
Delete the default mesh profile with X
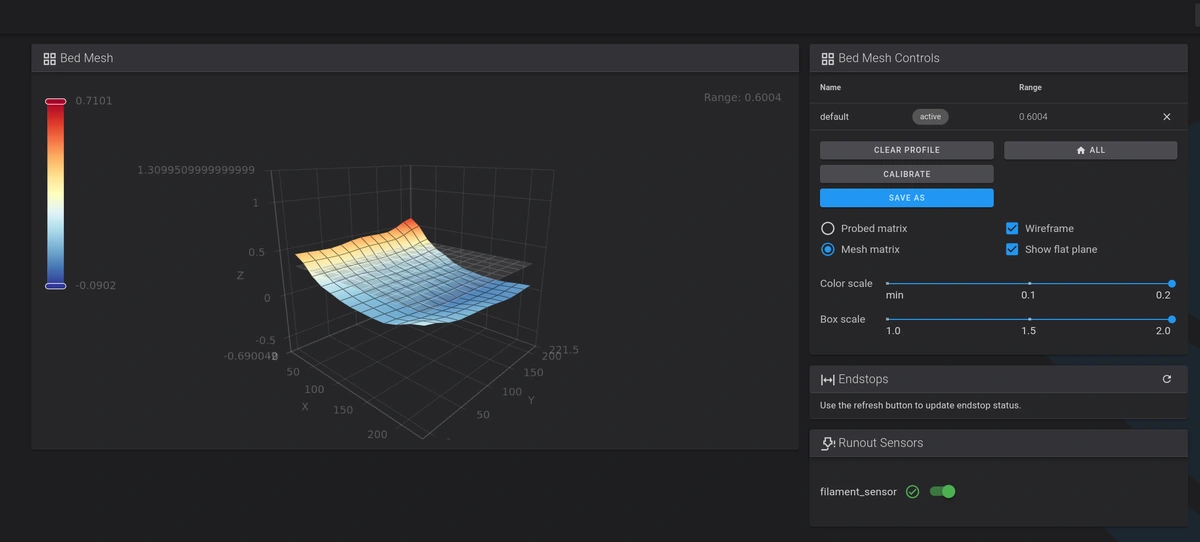tap(1166, 117)
